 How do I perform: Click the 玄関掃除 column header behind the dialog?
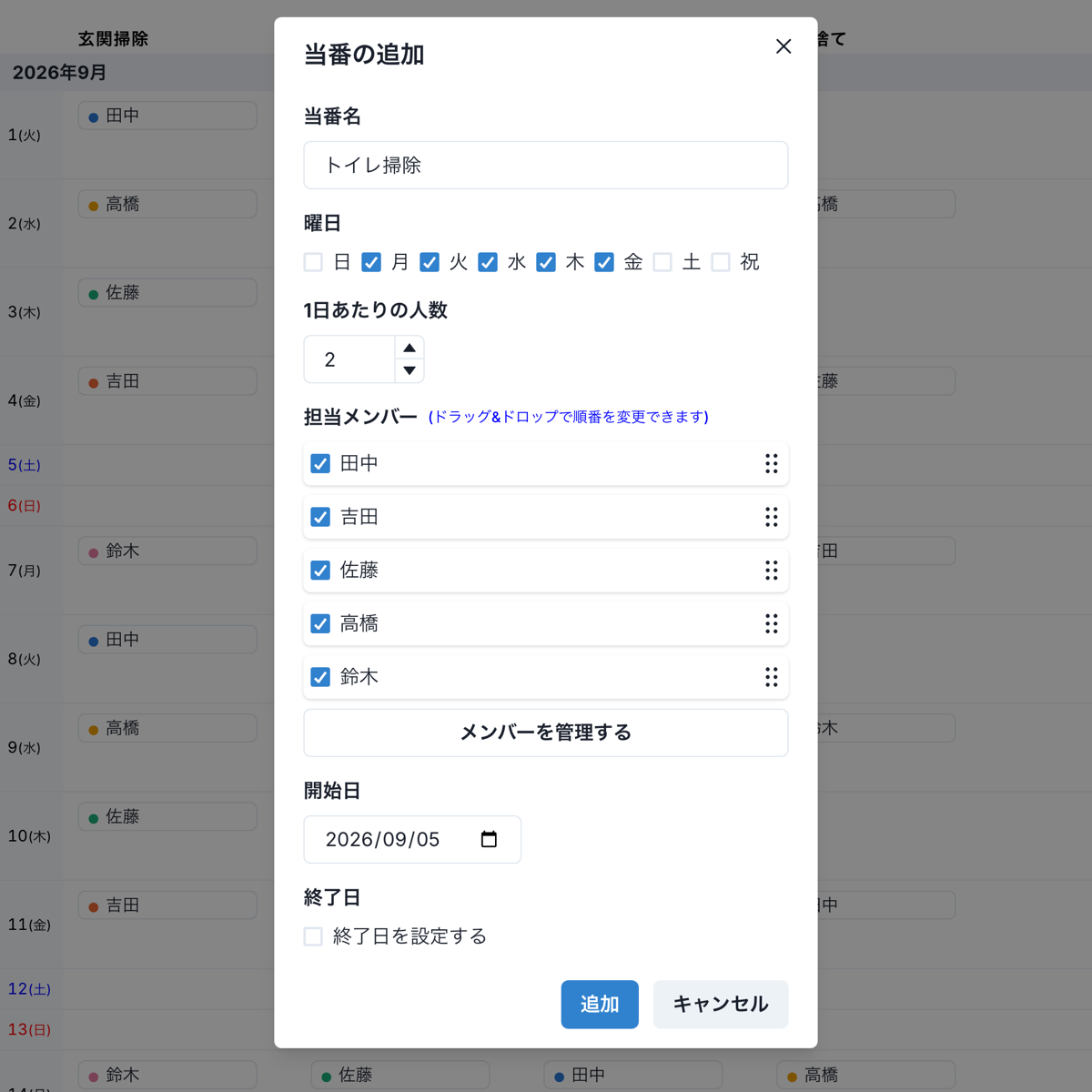coord(113,39)
